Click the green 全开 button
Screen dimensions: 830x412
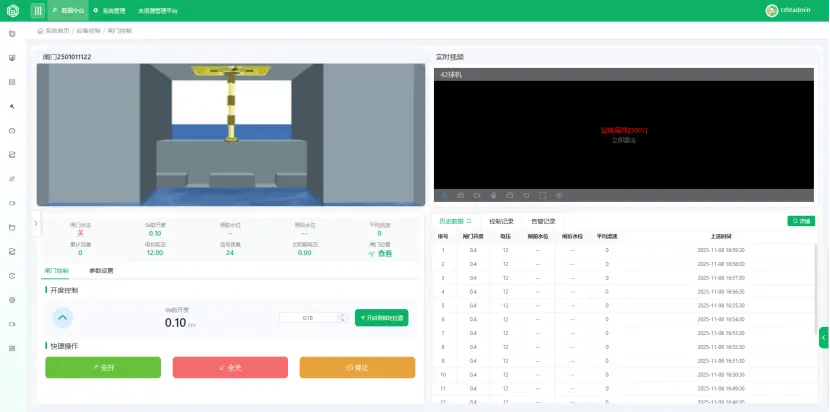(x=103, y=367)
